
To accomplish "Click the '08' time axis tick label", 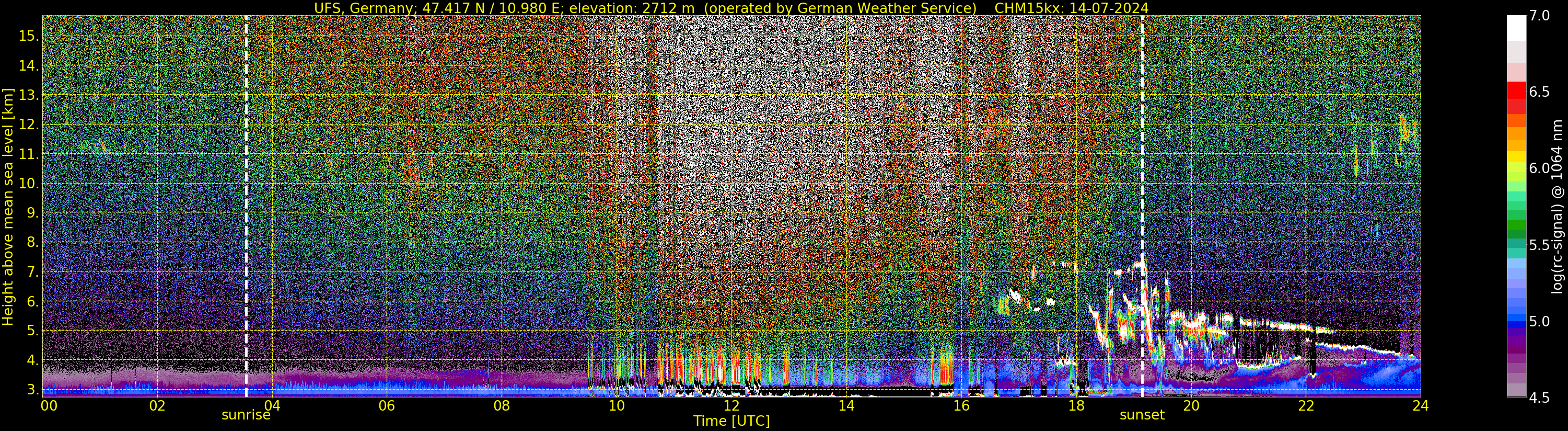I will (502, 405).
